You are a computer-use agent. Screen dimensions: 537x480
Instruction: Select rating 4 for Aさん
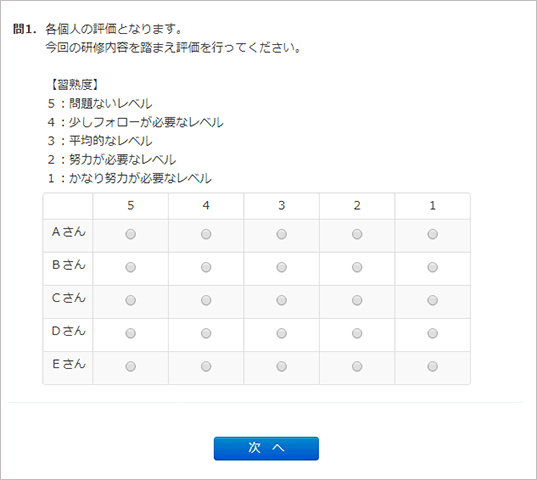tap(206, 234)
